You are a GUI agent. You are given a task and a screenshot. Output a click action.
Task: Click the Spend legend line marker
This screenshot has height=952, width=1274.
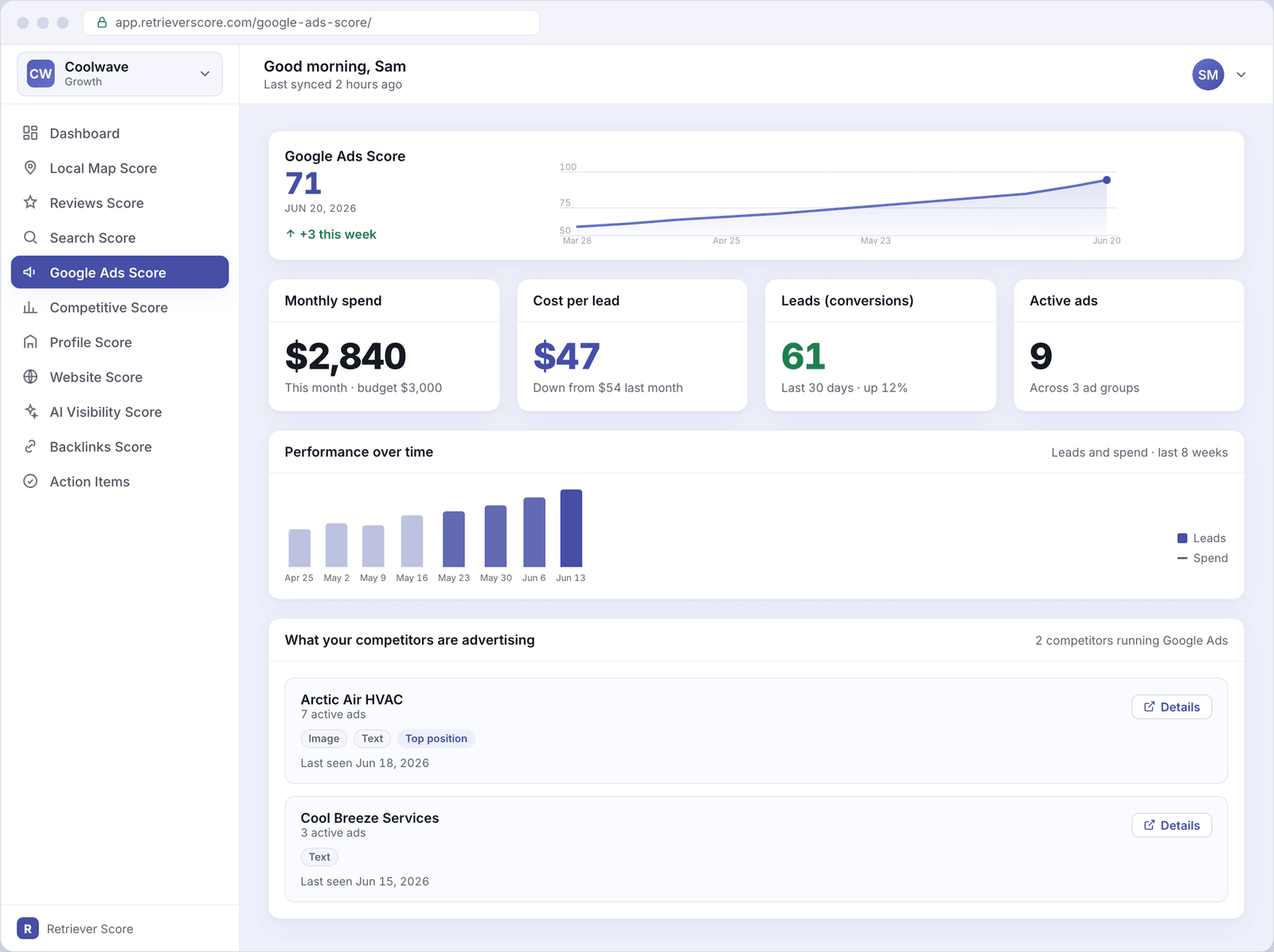[x=1182, y=558]
